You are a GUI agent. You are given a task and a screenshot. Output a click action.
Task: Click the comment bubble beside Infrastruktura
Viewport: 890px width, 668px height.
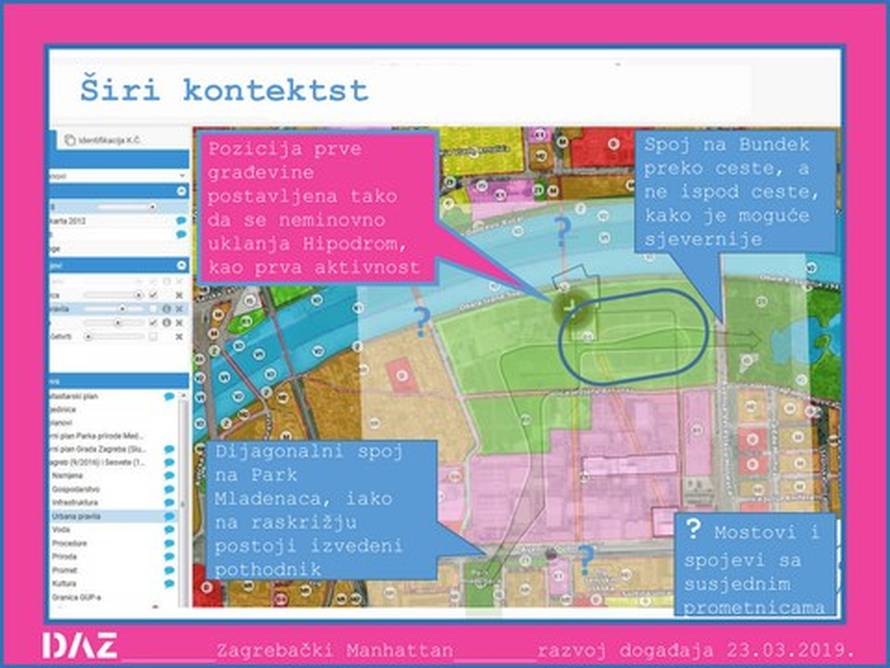point(169,503)
